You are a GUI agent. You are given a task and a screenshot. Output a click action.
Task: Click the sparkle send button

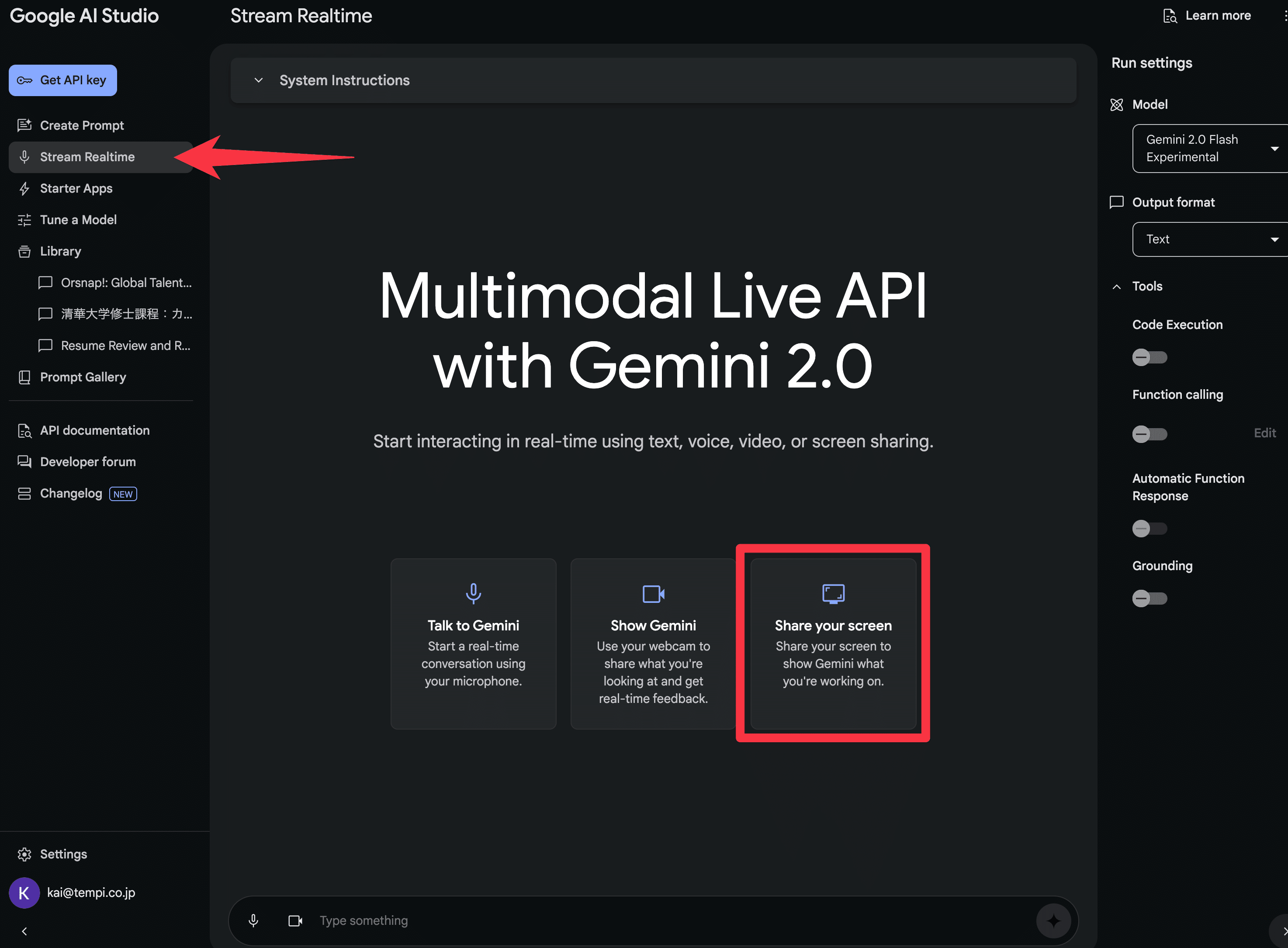[1053, 920]
